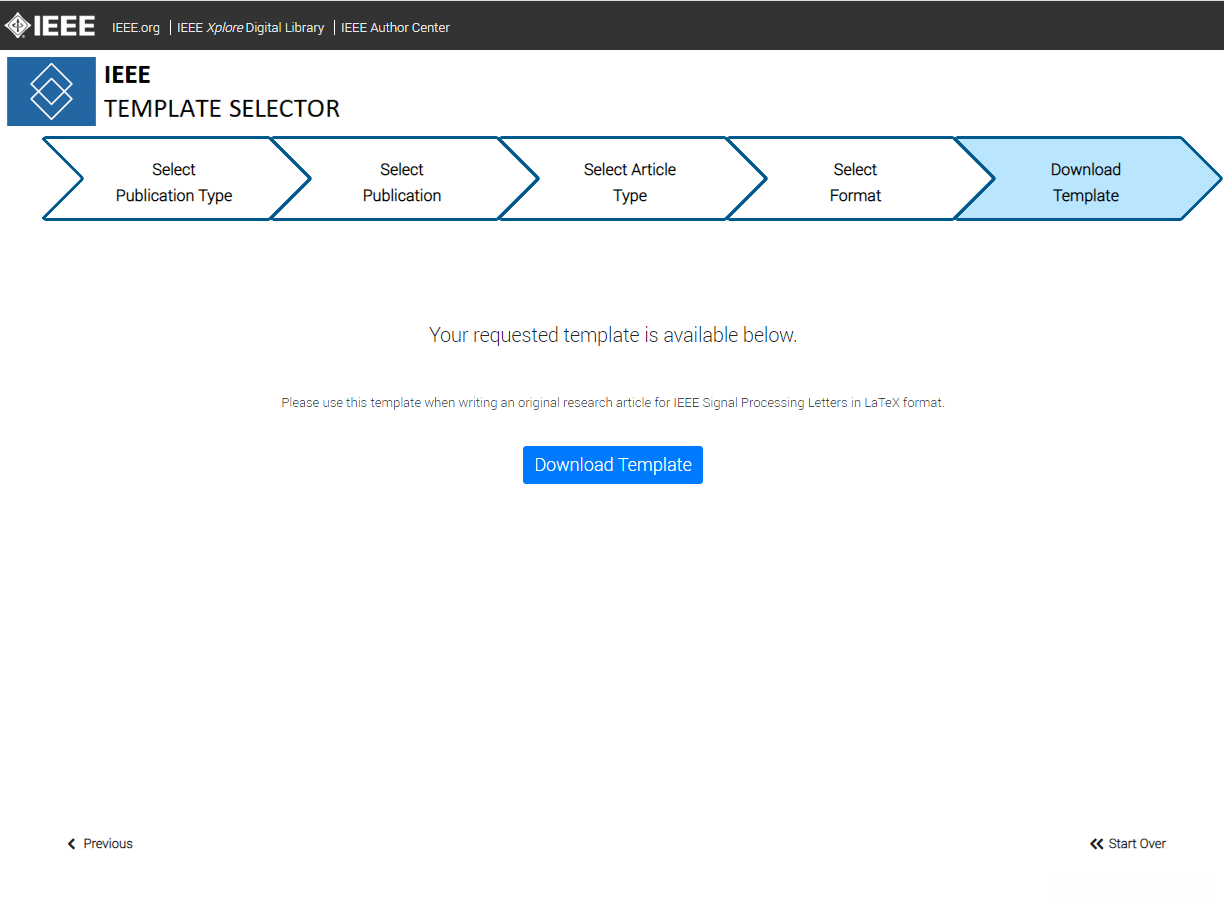
Task: Click the Start Over double-chevron icon
Action: pos(1096,844)
